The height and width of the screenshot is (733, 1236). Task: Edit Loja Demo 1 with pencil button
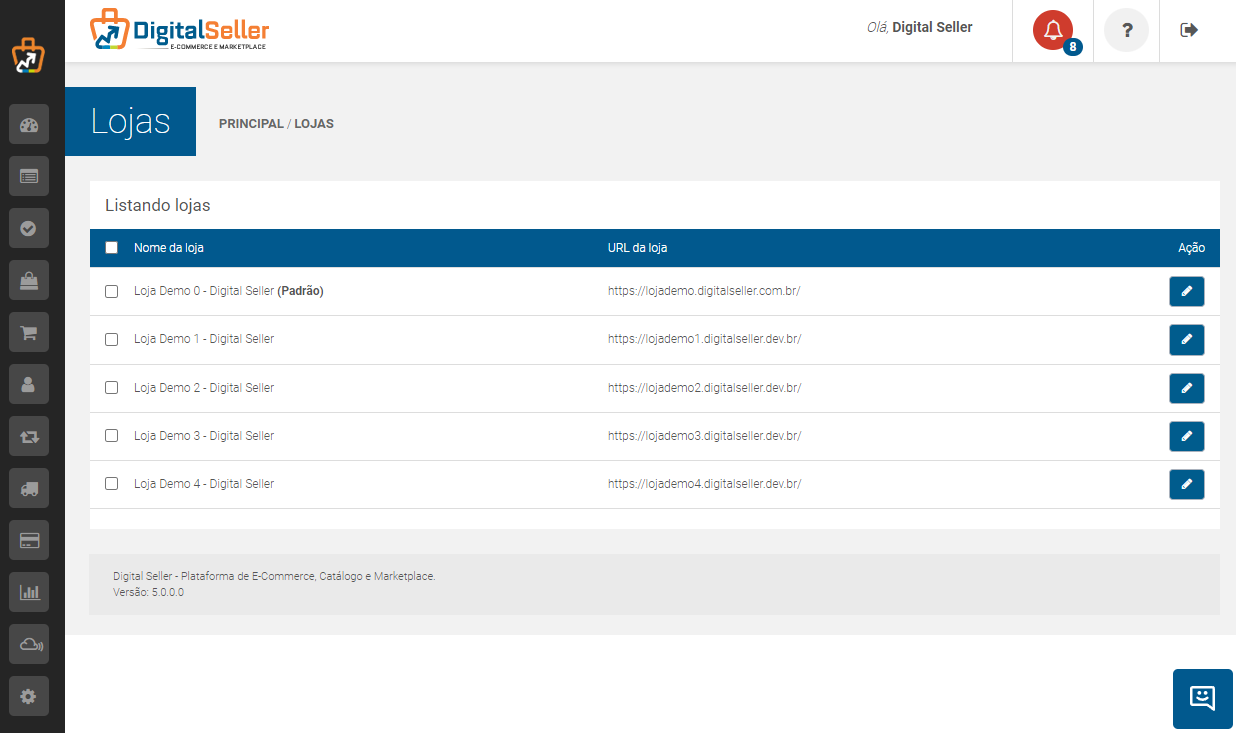(1187, 339)
